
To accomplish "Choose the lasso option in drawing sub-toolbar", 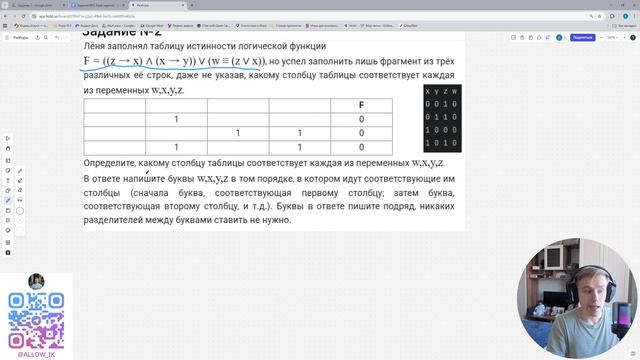I will point(20,200).
